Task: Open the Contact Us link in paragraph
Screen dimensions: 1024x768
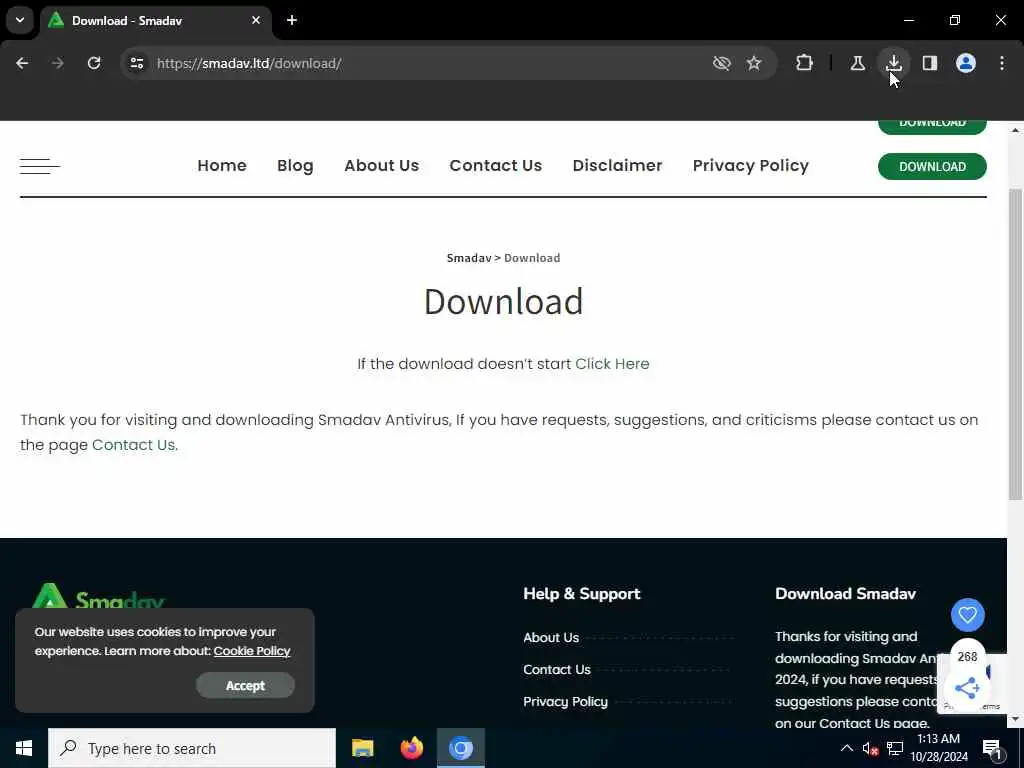Action: tap(133, 445)
